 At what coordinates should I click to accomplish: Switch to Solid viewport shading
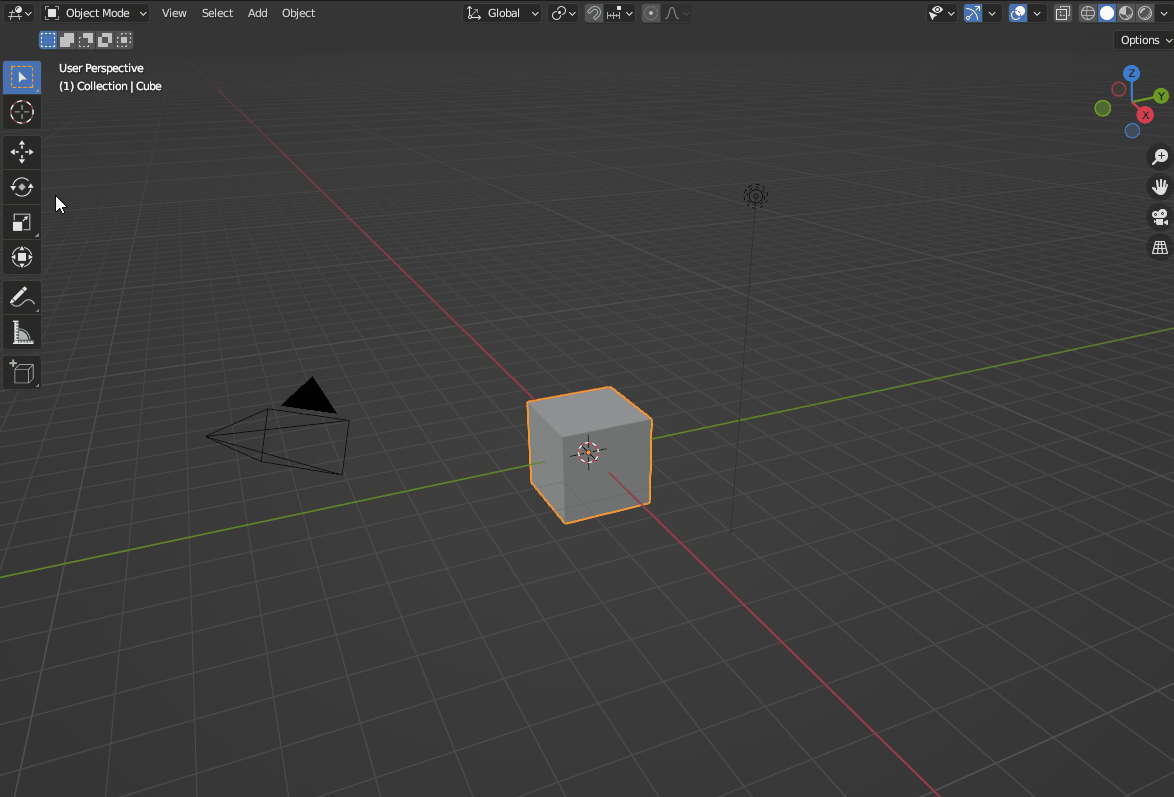point(1107,13)
